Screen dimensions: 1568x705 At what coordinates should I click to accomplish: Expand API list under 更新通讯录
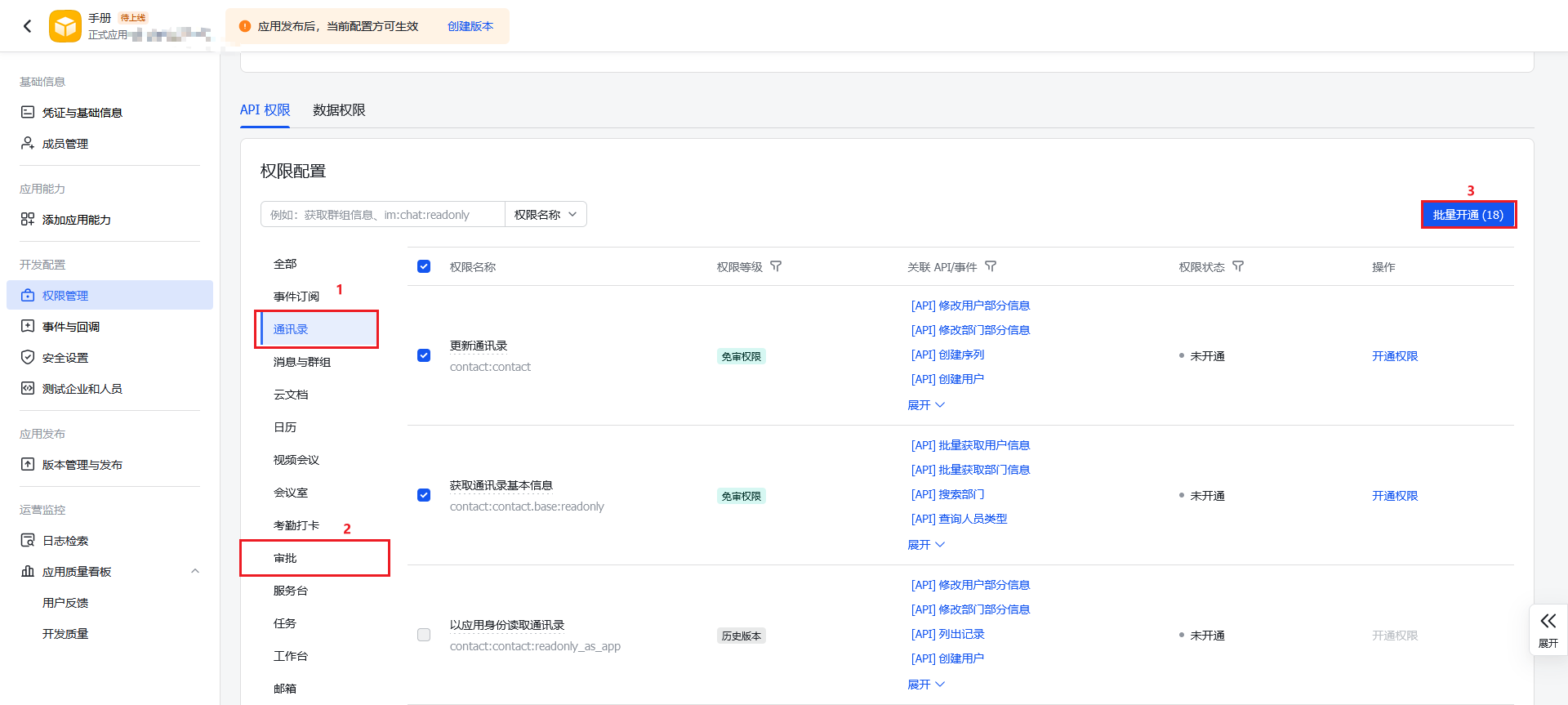(926, 405)
